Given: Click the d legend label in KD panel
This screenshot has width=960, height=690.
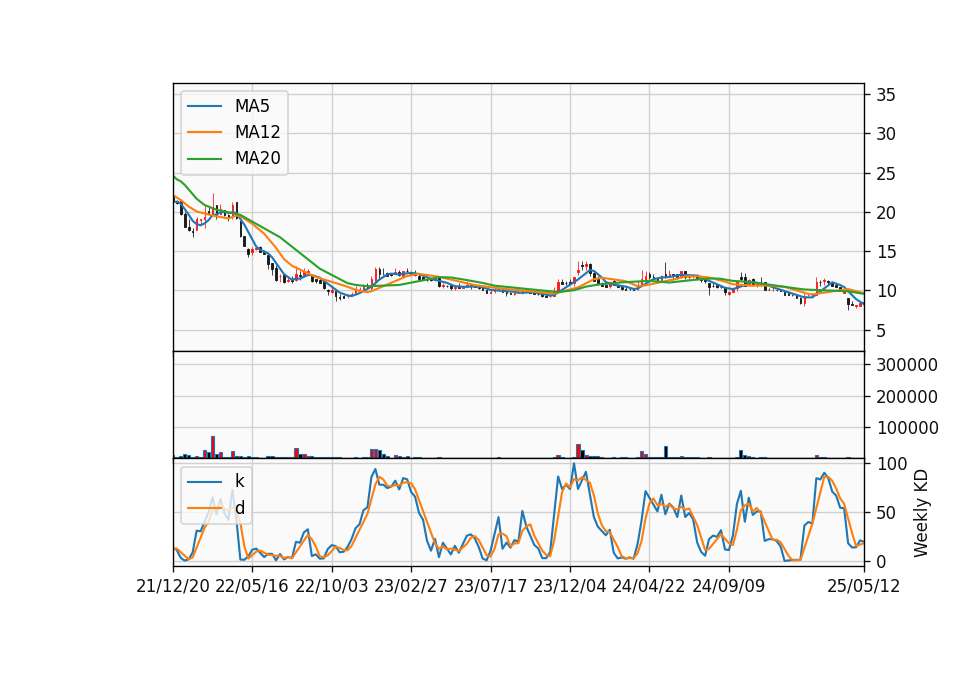Looking at the screenshot, I should 239,508.
